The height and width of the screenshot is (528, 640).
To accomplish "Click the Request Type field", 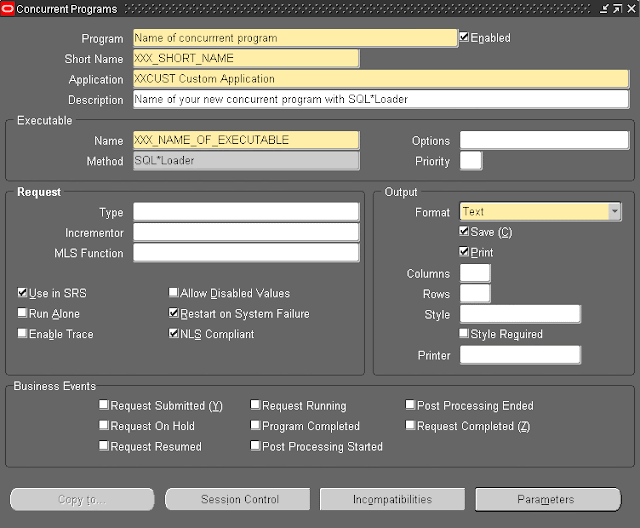I will coord(246,212).
